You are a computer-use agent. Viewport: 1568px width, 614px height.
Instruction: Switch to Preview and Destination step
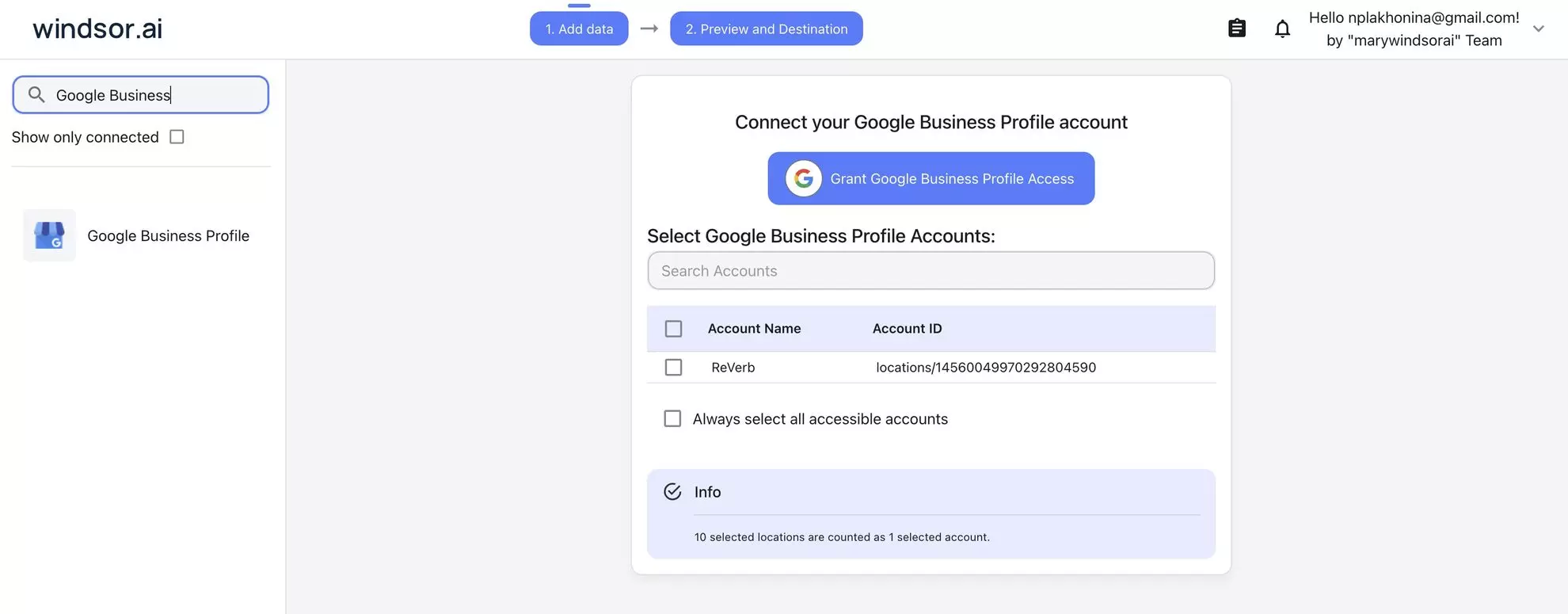[x=765, y=29]
